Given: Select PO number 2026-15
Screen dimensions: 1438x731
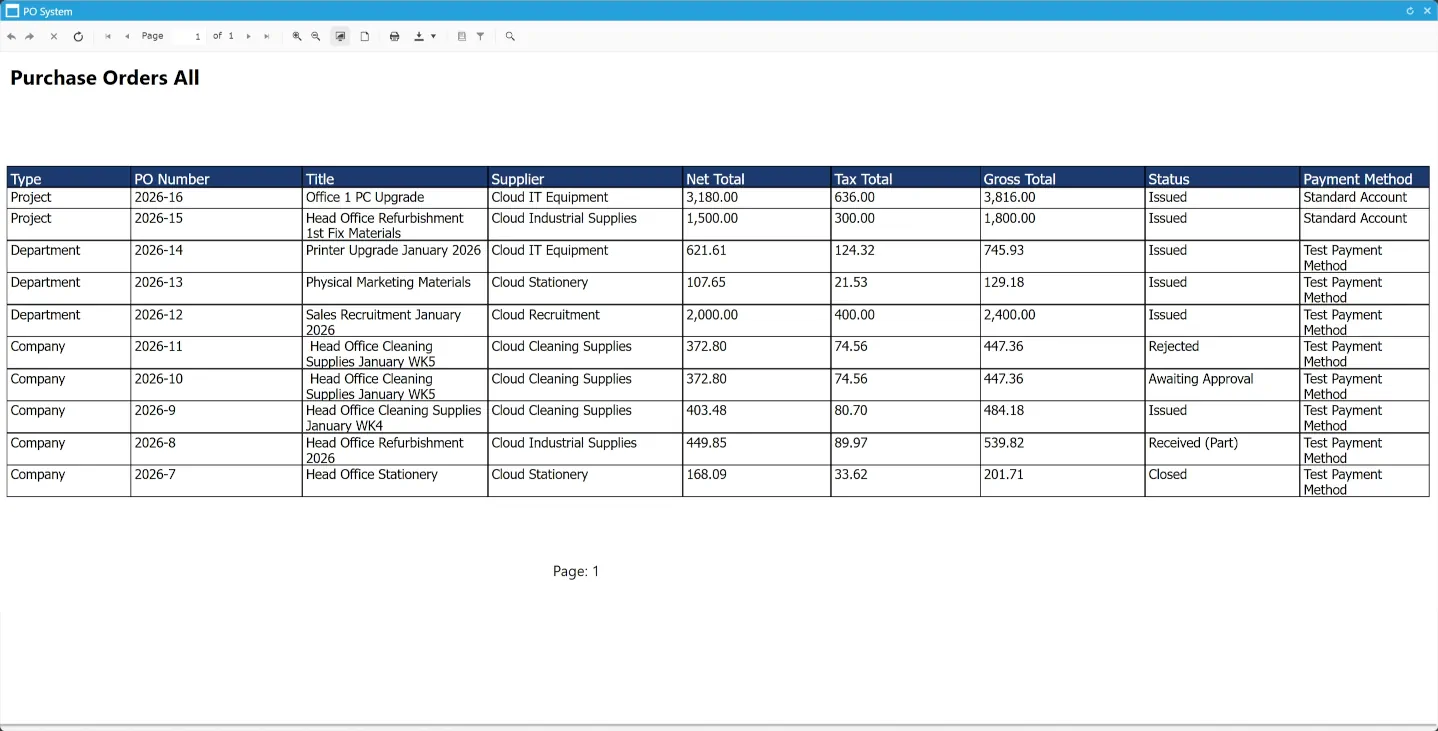Looking at the screenshot, I should click(159, 219).
